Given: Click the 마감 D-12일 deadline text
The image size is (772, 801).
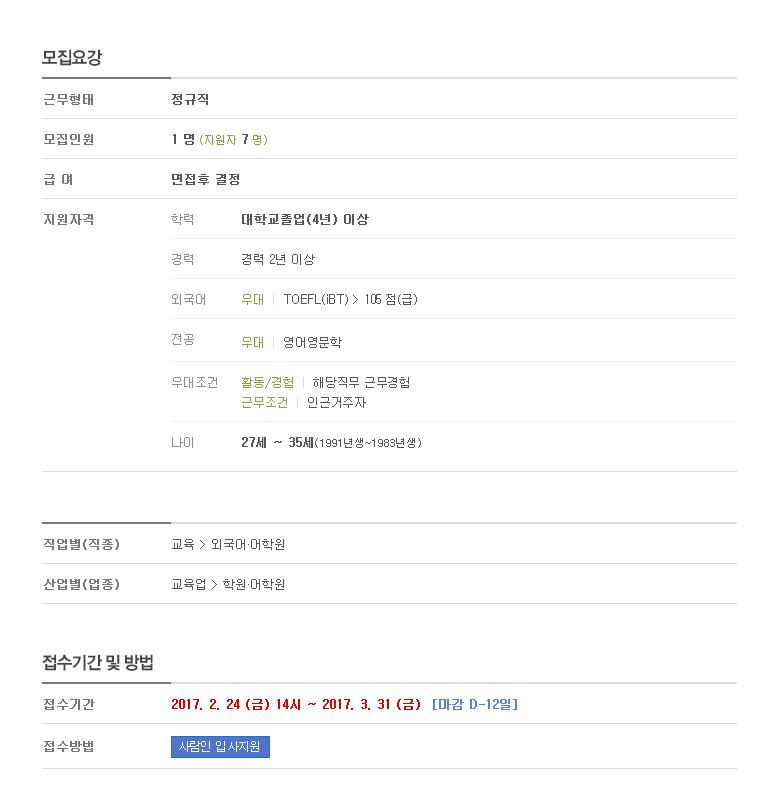Looking at the screenshot, I should tap(475, 704).
